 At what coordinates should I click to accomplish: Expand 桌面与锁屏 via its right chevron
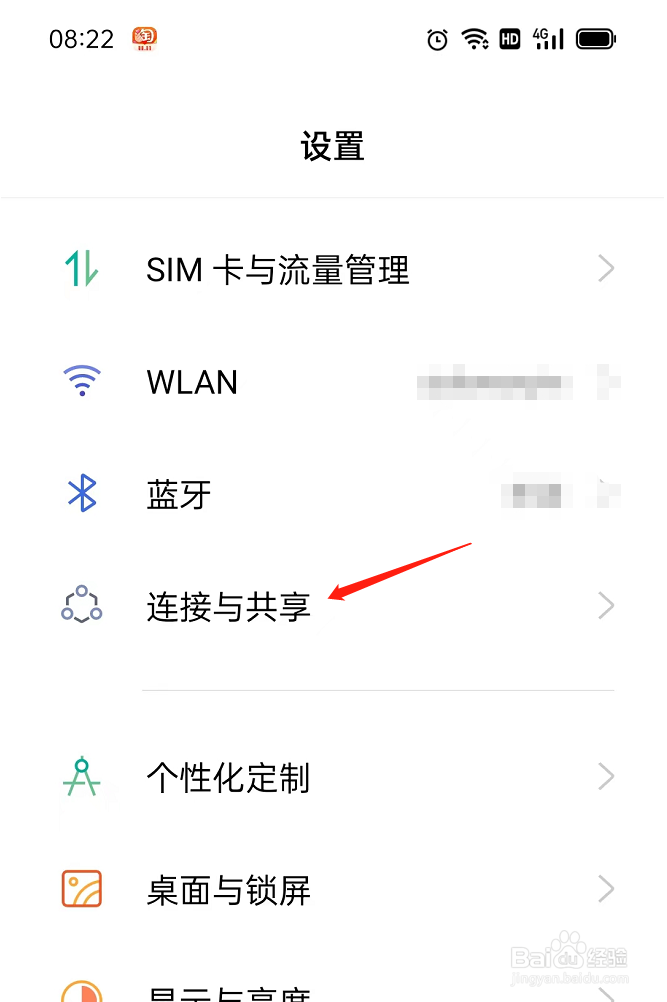tap(606, 889)
